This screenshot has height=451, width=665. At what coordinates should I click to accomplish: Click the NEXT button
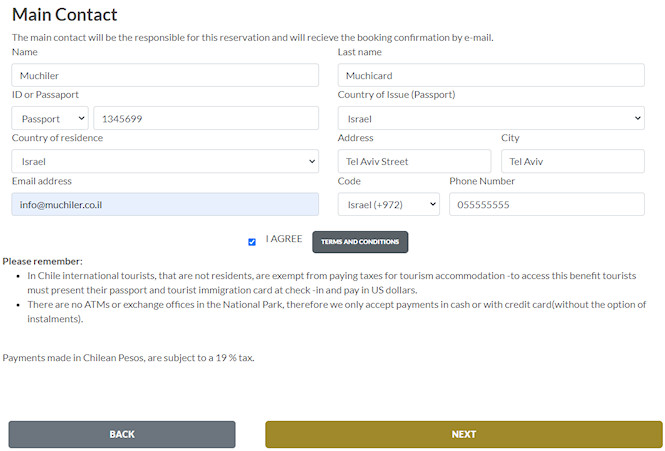[x=463, y=434]
